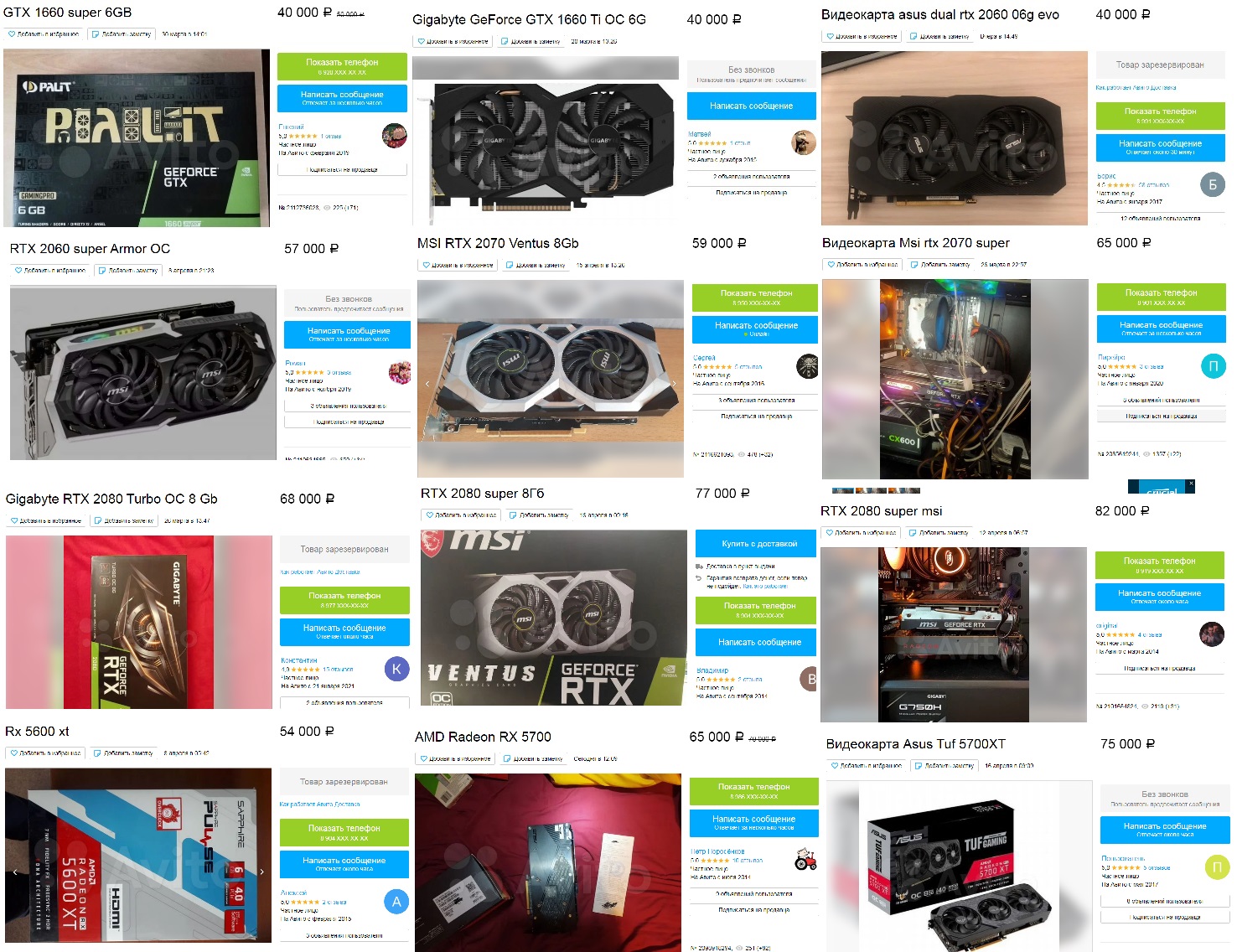Add a note to RTX 2060 super Armor listing
Viewport: 1237px width, 952px height.
(x=128, y=271)
